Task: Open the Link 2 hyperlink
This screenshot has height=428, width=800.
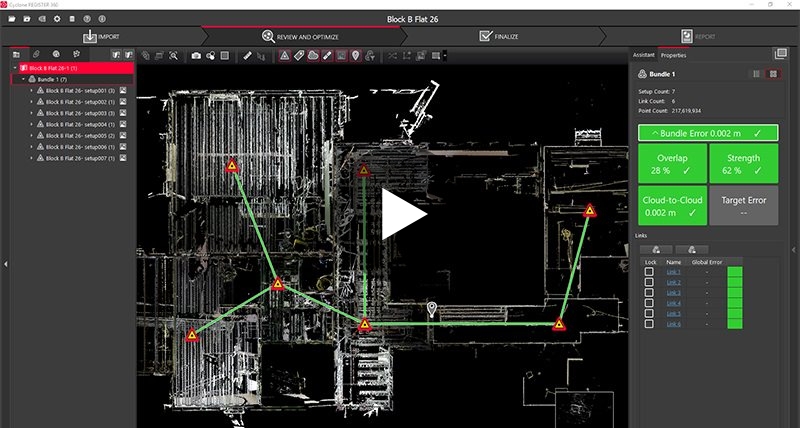Action: pos(673,283)
